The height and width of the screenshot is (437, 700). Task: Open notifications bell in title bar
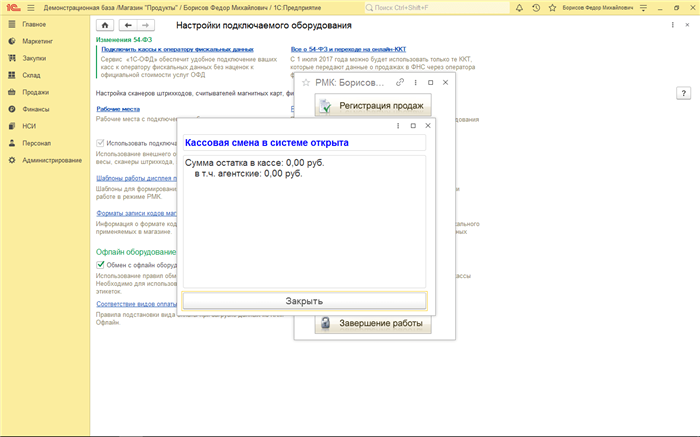(519, 8)
